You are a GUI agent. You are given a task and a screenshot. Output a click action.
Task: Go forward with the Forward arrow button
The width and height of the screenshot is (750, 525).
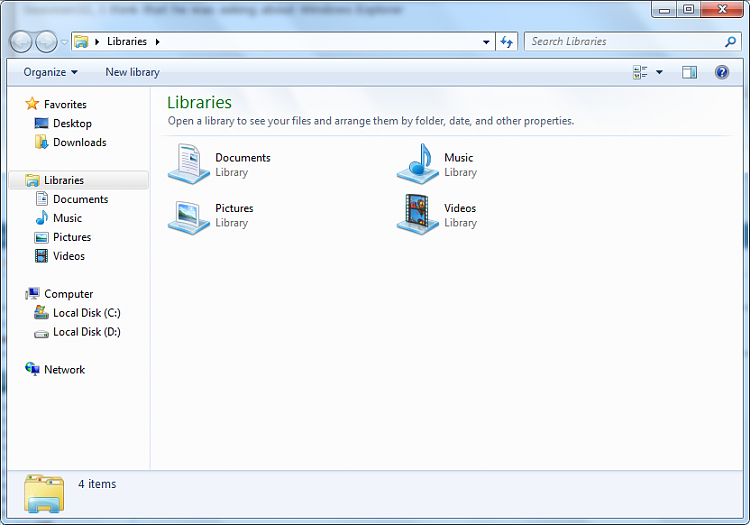point(46,42)
